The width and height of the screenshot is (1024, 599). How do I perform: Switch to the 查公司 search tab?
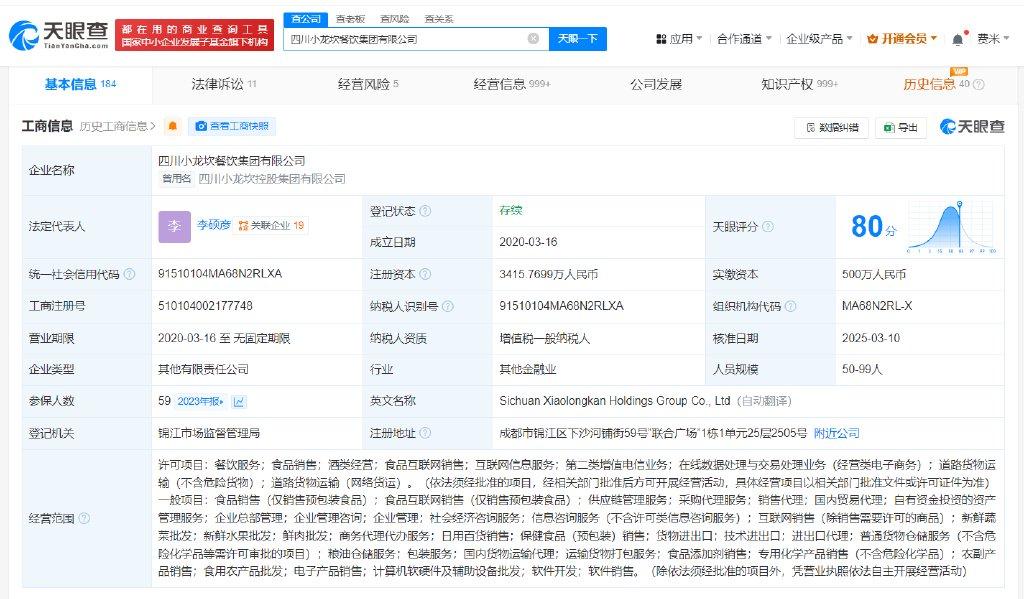(306, 19)
